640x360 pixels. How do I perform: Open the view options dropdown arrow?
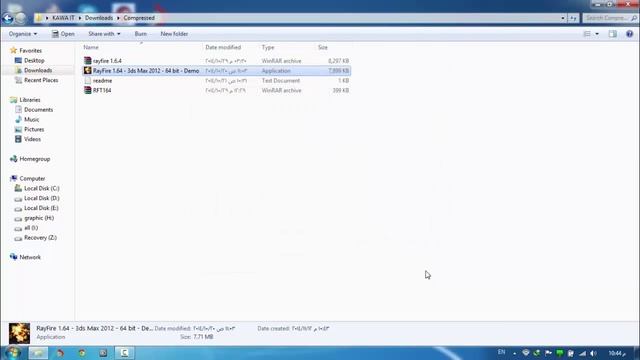(x=597, y=34)
